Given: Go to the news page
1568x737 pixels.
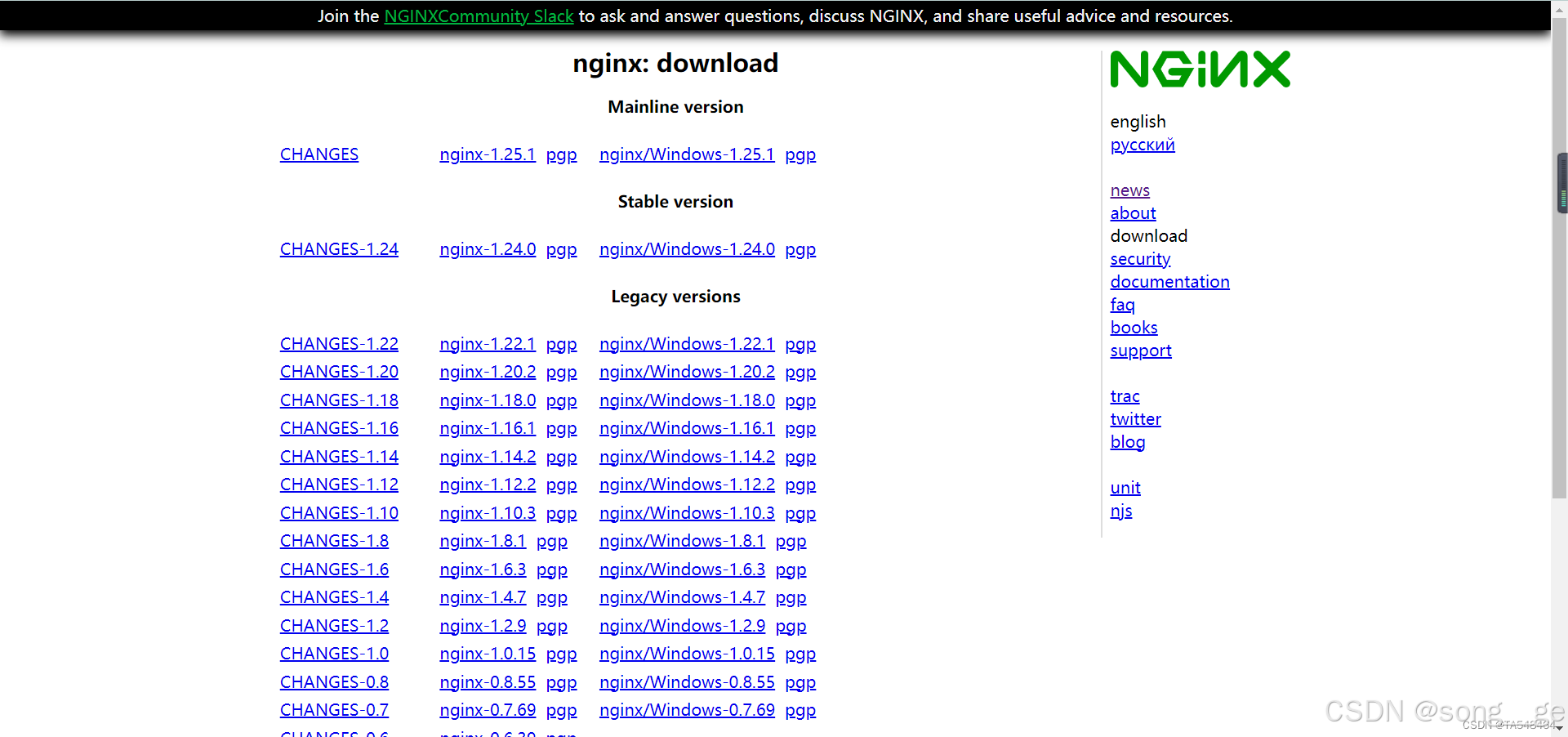Looking at the screenshot, I should pyautogui.click(x=1129, y=190).
